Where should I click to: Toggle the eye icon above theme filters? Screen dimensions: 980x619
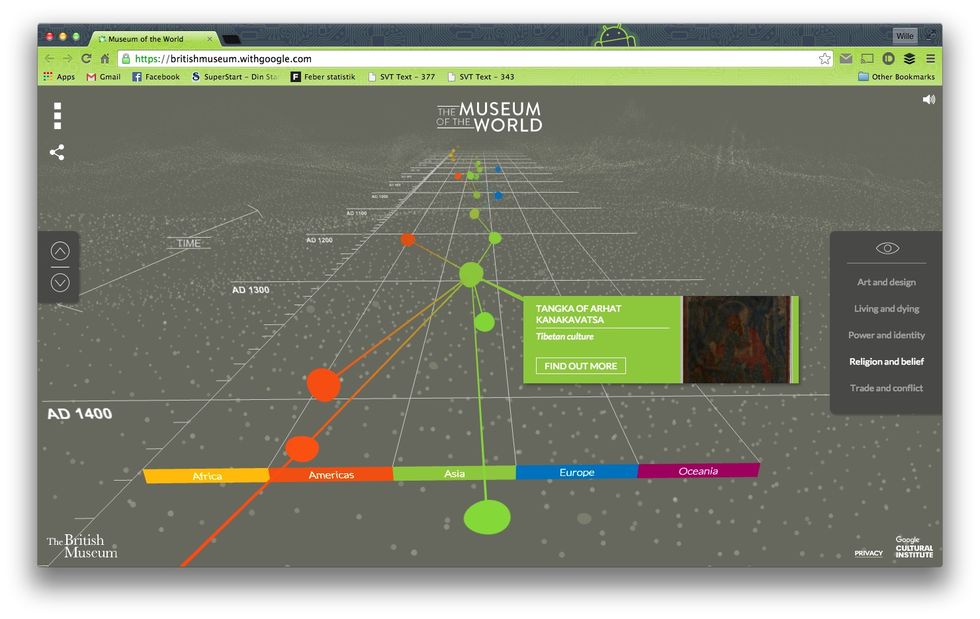[x=887, y=248]
